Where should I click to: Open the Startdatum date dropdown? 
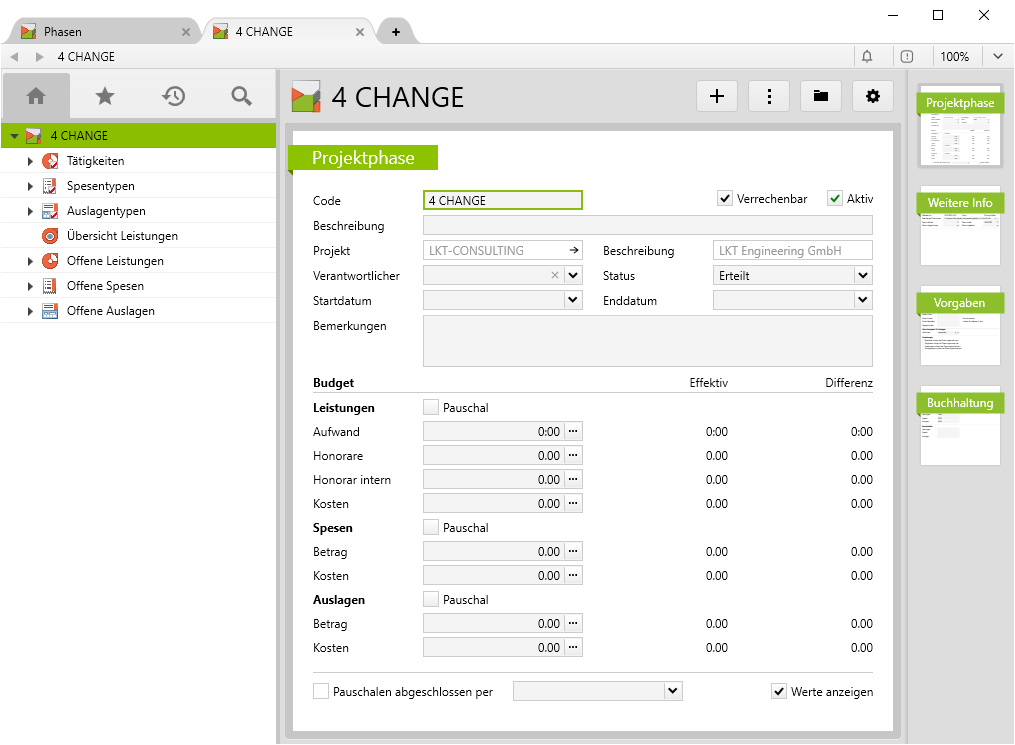(573, 299)
